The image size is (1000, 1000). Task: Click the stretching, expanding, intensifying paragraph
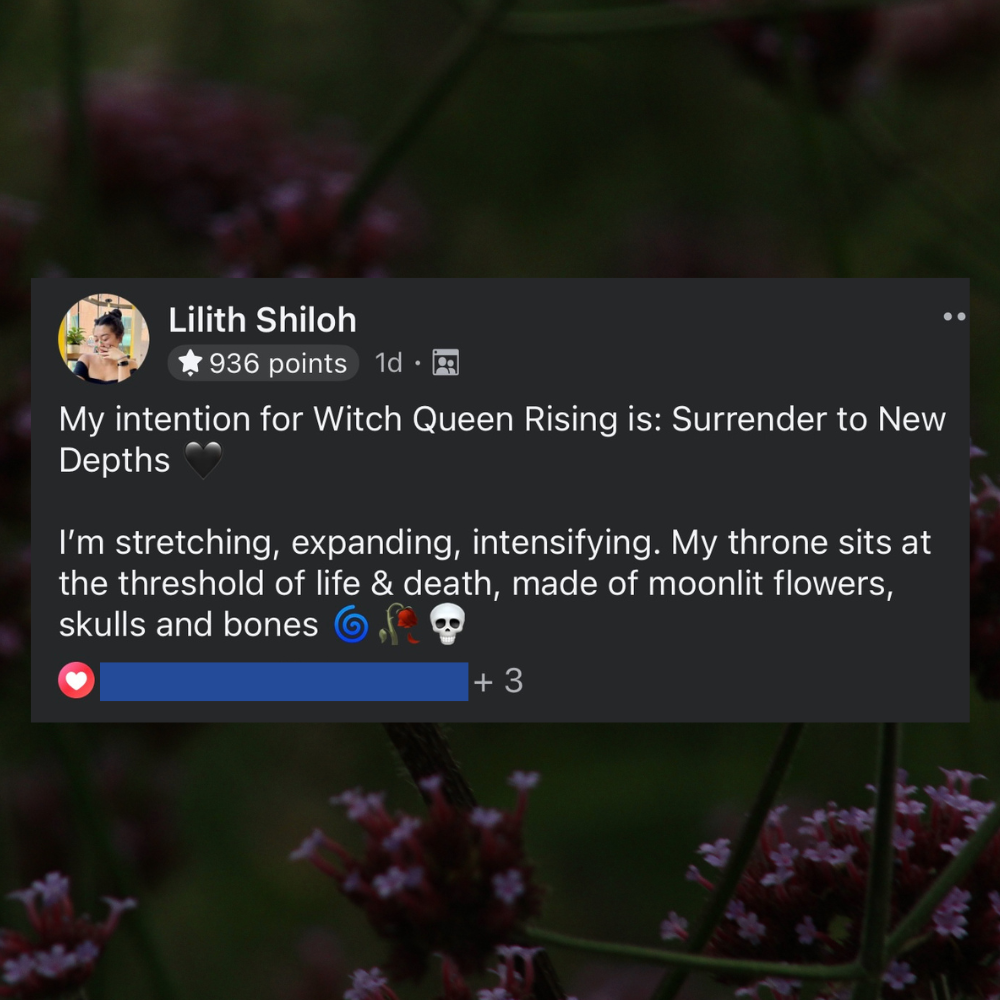[x=495, y=584]
